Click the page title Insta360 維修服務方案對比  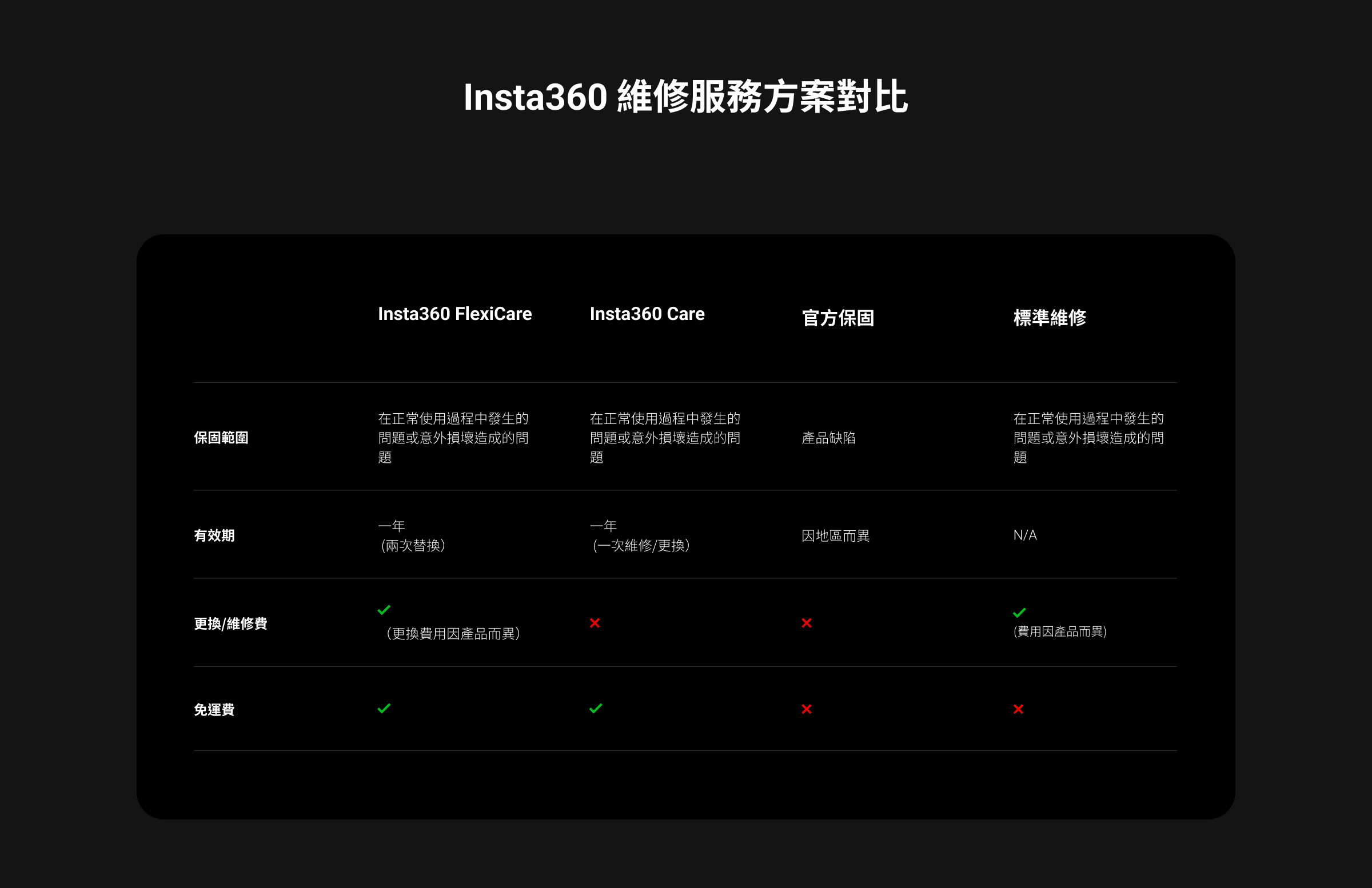pyautogui.click(x=685, y=97)
